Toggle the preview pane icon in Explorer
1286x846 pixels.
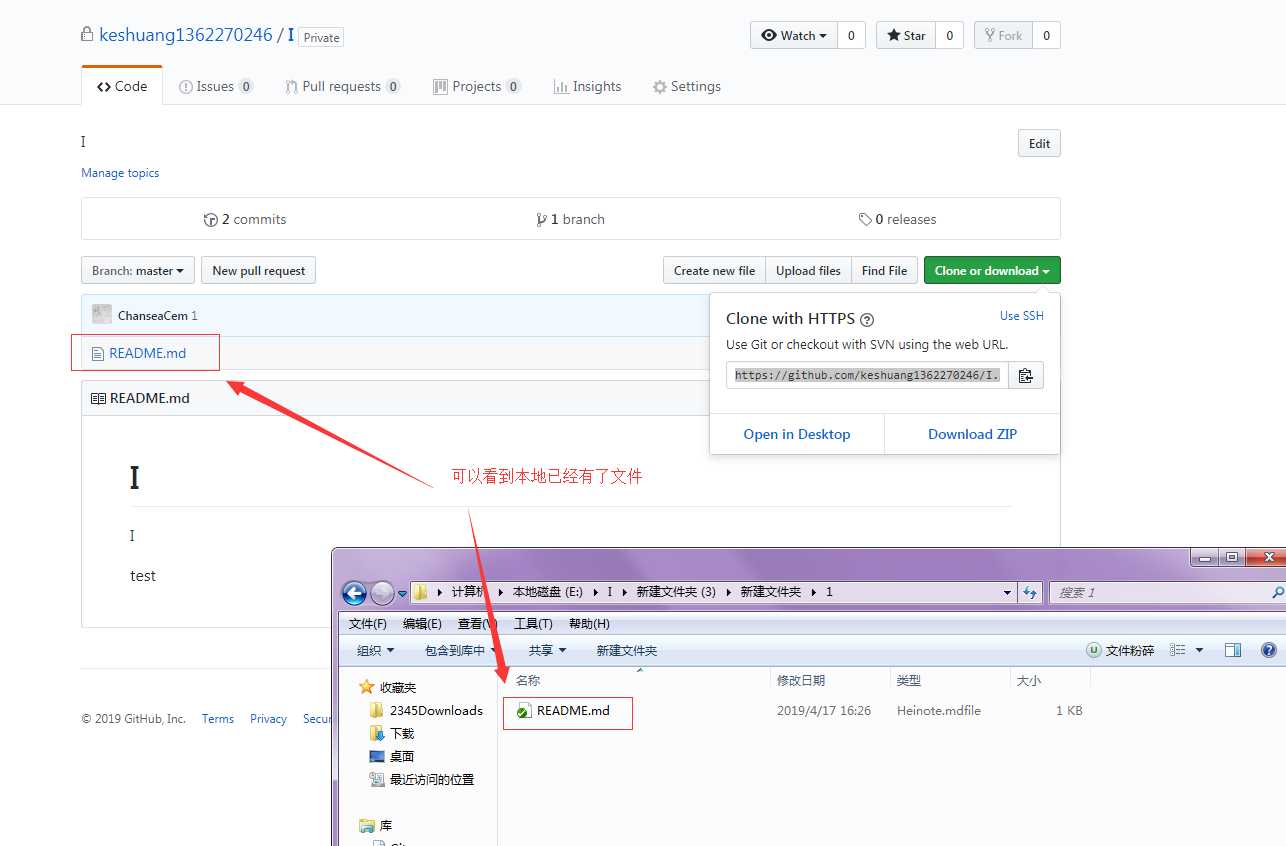(1233, 650)
